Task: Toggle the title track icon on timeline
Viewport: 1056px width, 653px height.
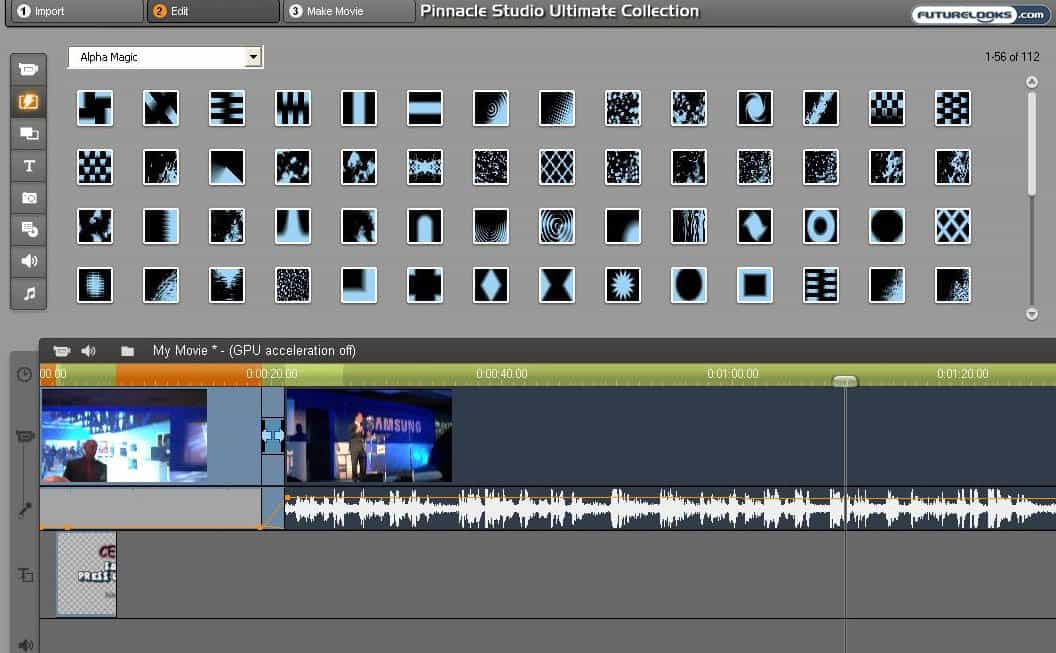Action: click(x=23, y=575)
